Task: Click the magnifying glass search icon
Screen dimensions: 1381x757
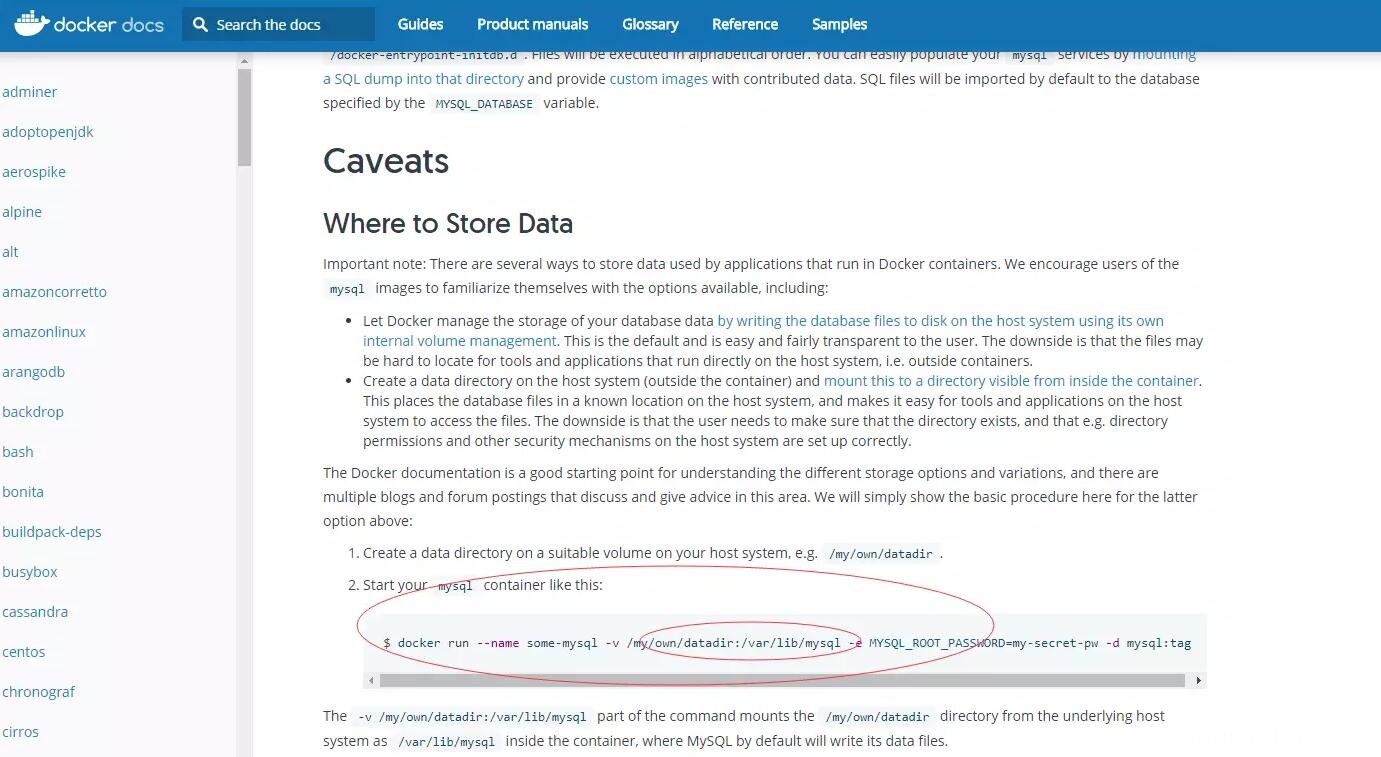Action: (199, 24)
